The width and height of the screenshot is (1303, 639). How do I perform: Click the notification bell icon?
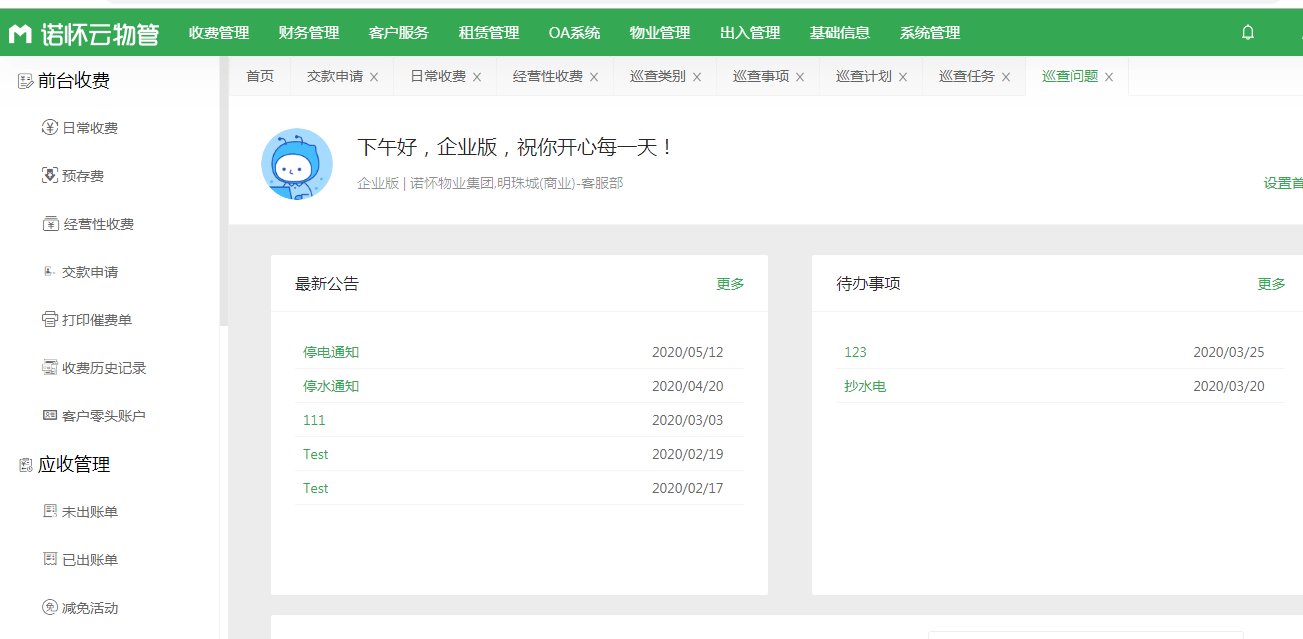(1247, 32)
